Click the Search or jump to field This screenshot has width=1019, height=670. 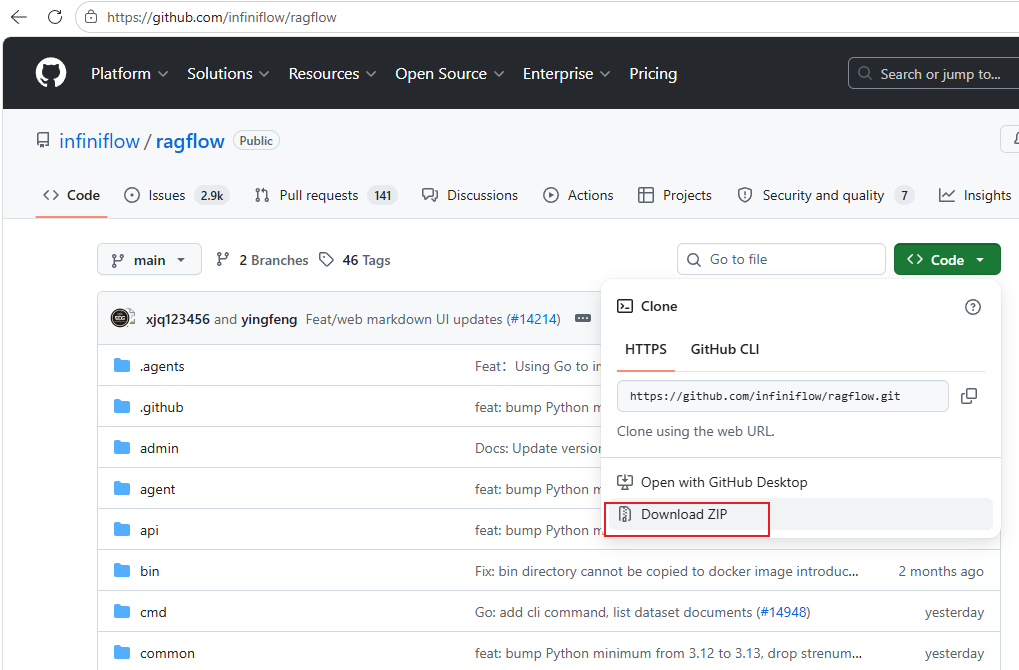pos(936,73)
